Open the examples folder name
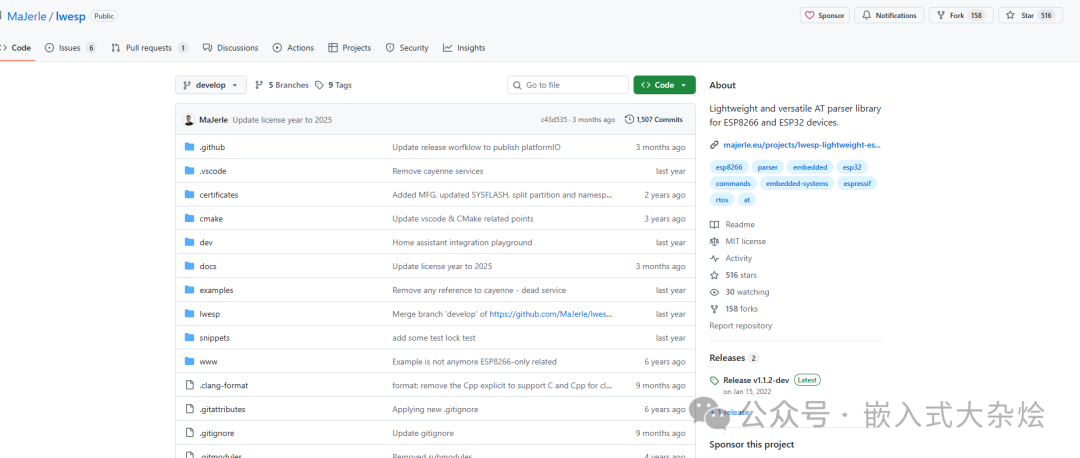Screen dimensions: 1080x458 point(216,291)
